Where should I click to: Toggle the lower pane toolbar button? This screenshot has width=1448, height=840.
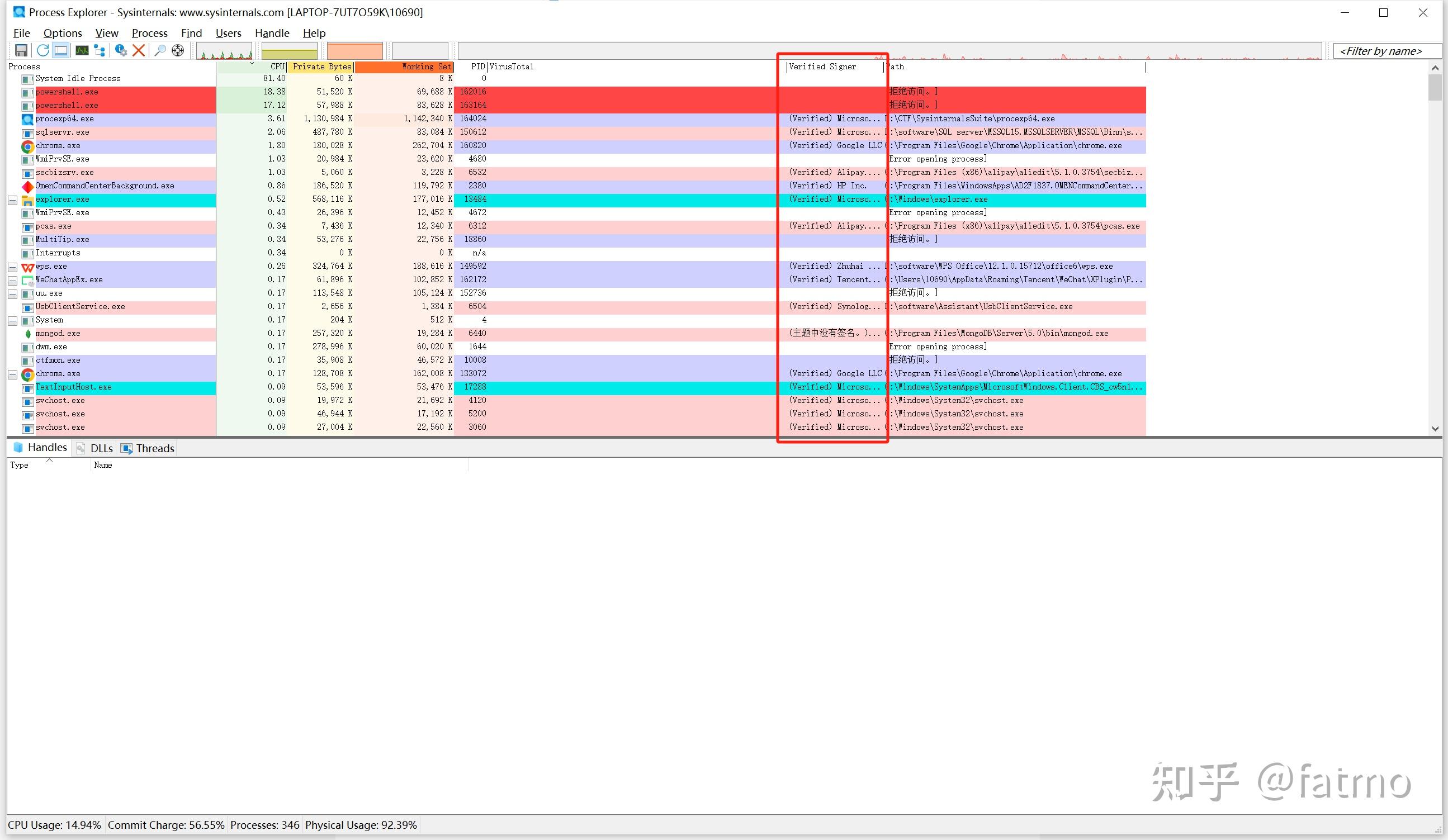pos(61,50)
